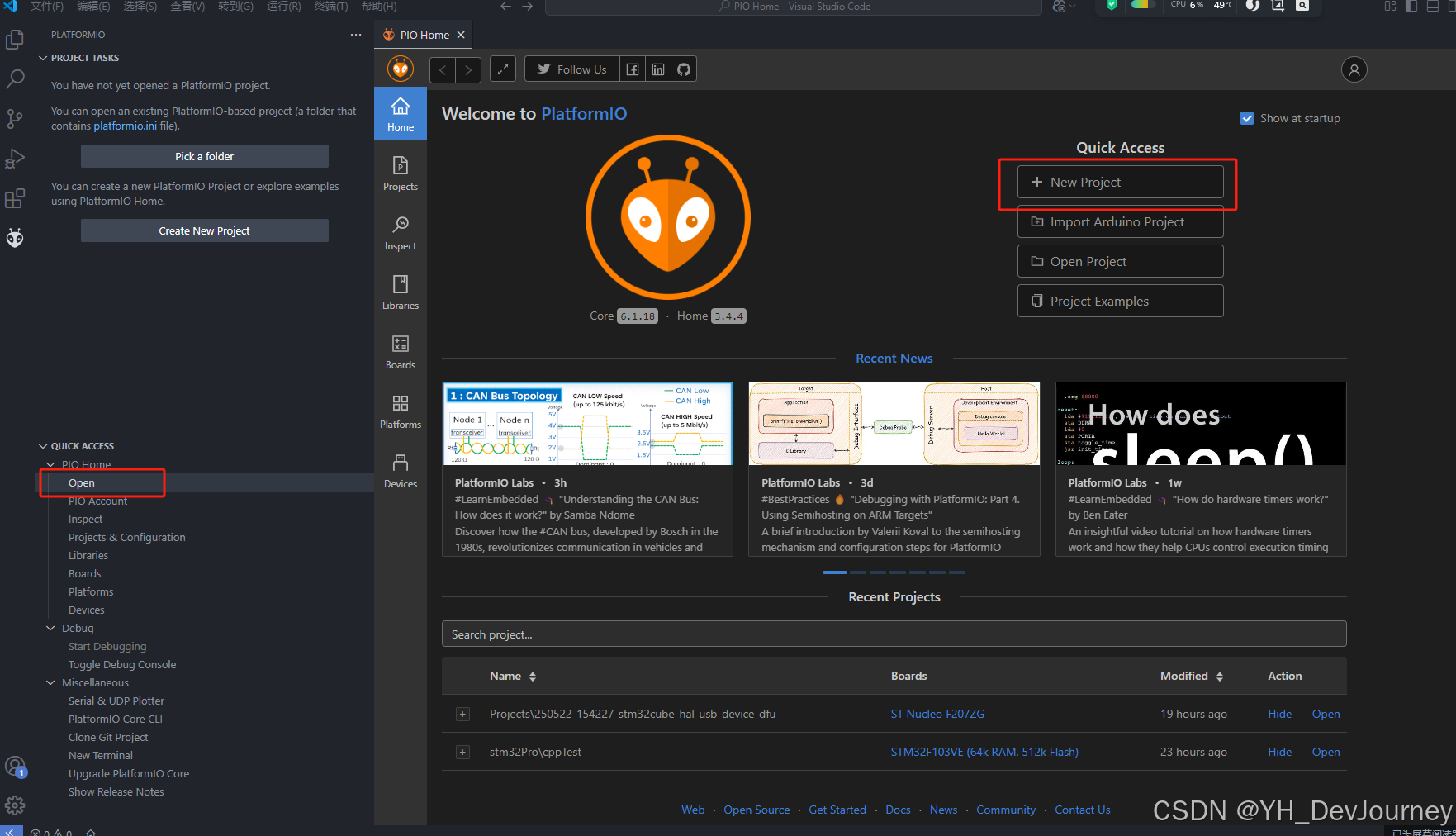The height and width of the screenshot is (836, 1456).
Task: Open Manage gear icon in activity bar
Action: (x=15, y=805)
